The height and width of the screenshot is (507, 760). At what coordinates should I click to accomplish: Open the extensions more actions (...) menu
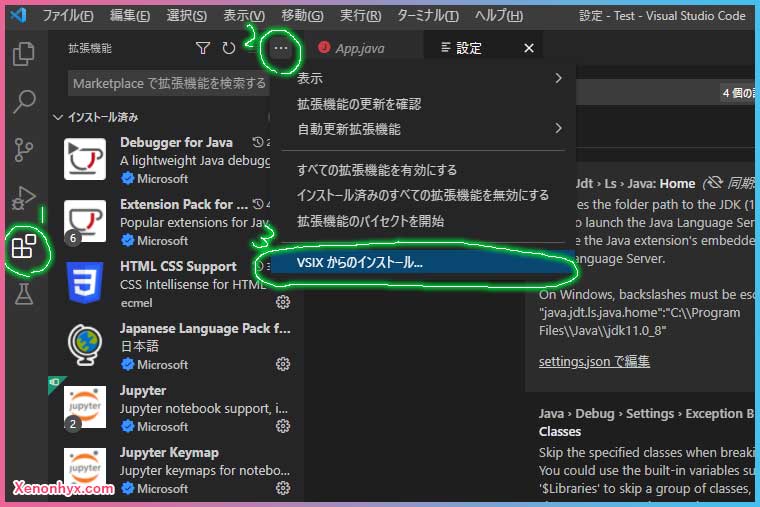pyautogui.click(x=281, y=48)
